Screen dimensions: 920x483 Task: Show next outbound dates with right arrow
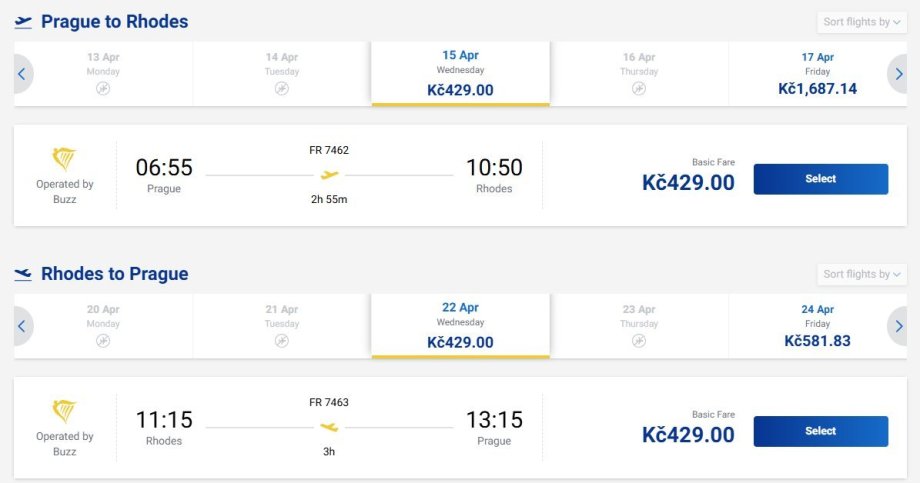tap(898, 74)
